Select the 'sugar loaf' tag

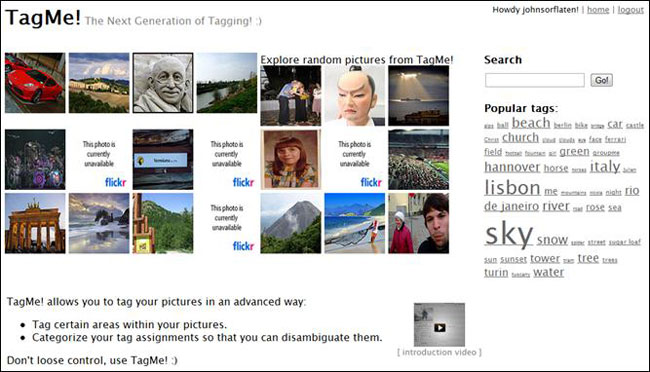pyautogui.click(x=625, y=242)
